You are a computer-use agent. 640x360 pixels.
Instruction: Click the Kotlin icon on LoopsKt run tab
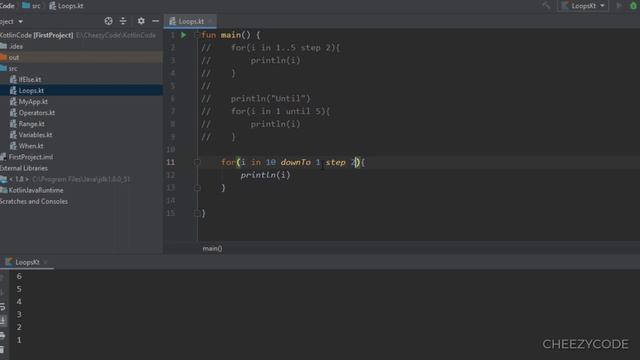[9, 262]
